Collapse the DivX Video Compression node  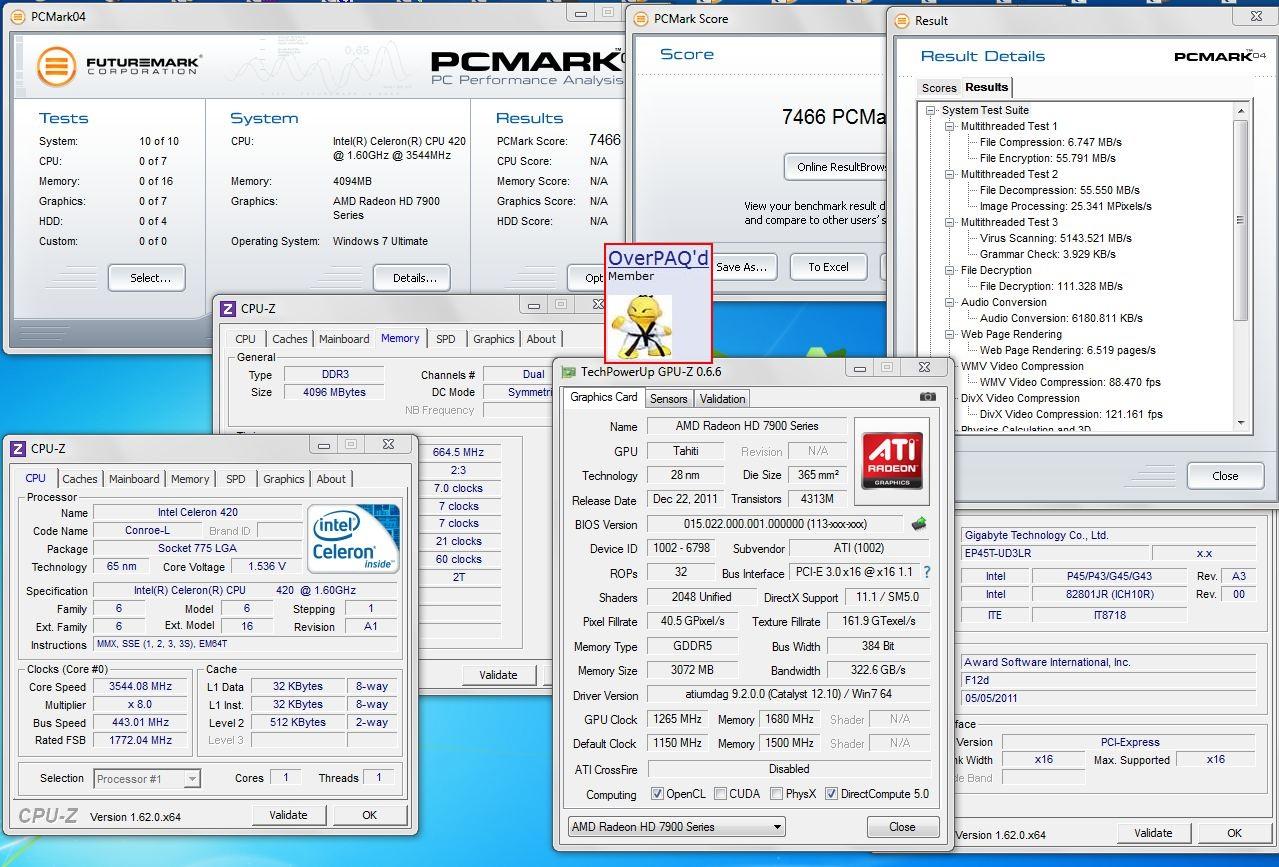(950, 398)
